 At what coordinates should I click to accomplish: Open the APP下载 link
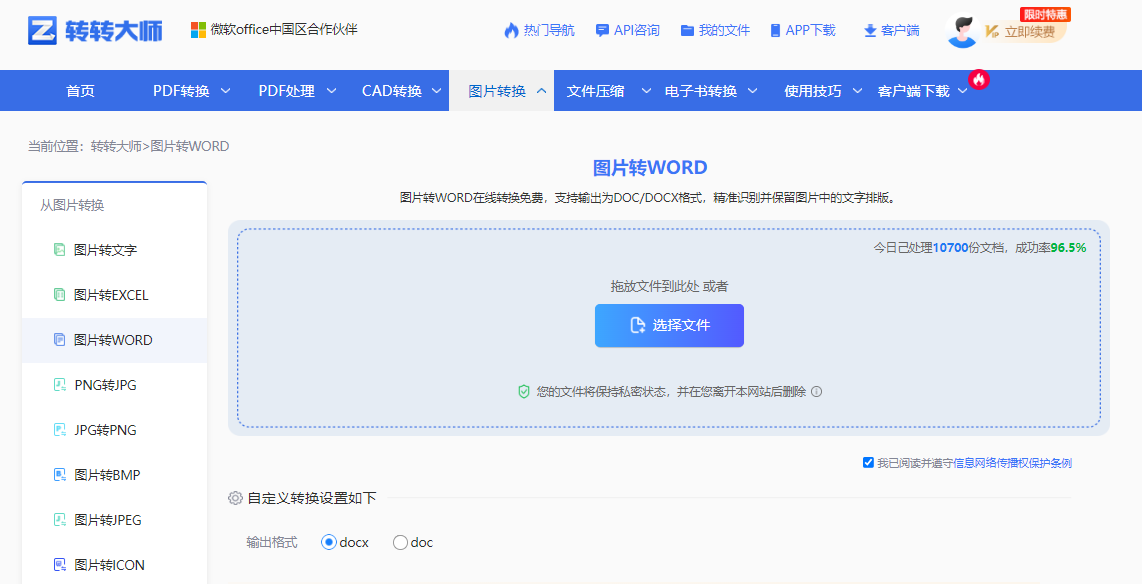[x=811, y=31]
